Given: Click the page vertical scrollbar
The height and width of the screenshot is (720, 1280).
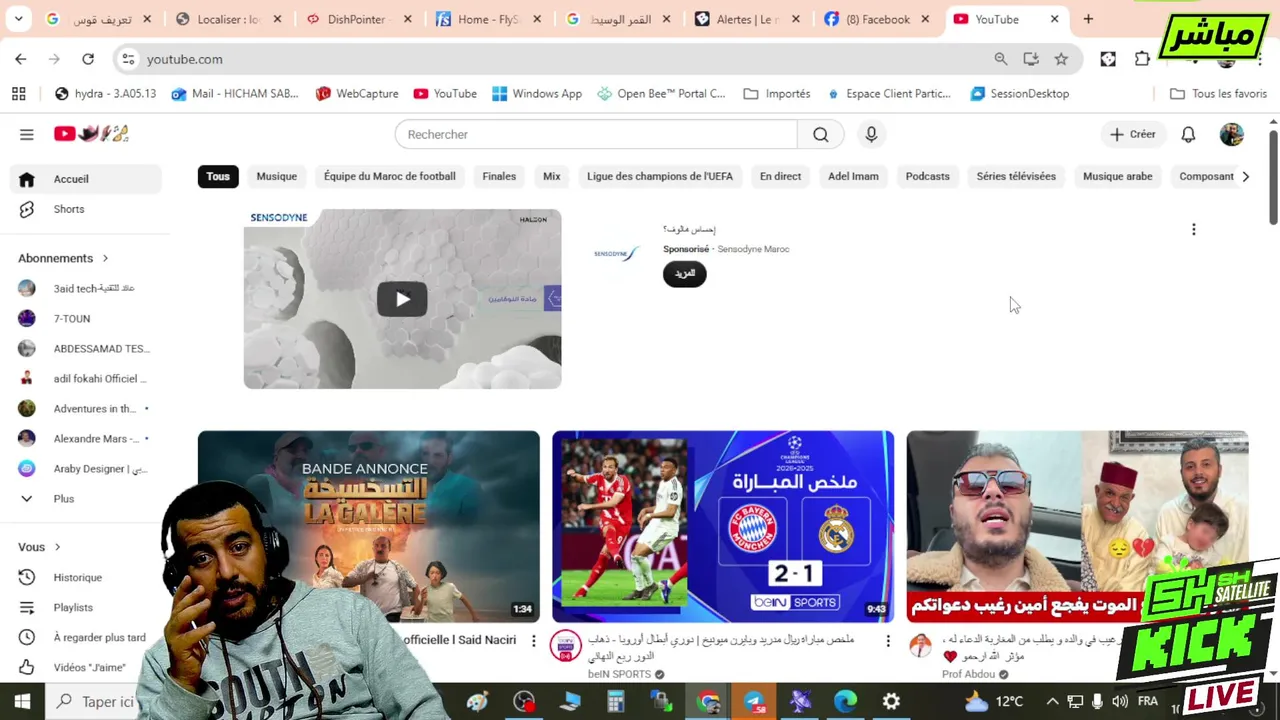Looking at the screenshot, I should click(1273, 177).
